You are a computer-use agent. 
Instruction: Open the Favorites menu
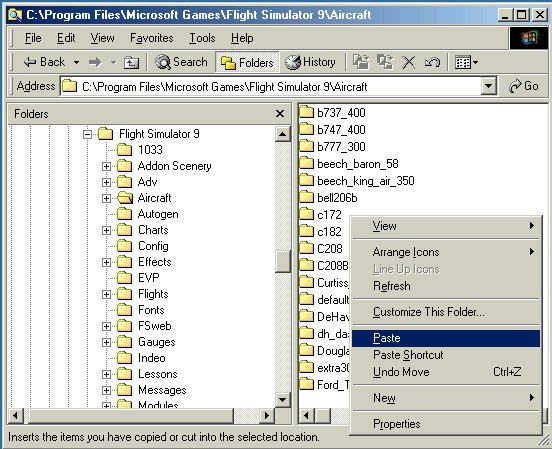pyautogui.click(x=151, y=38)
